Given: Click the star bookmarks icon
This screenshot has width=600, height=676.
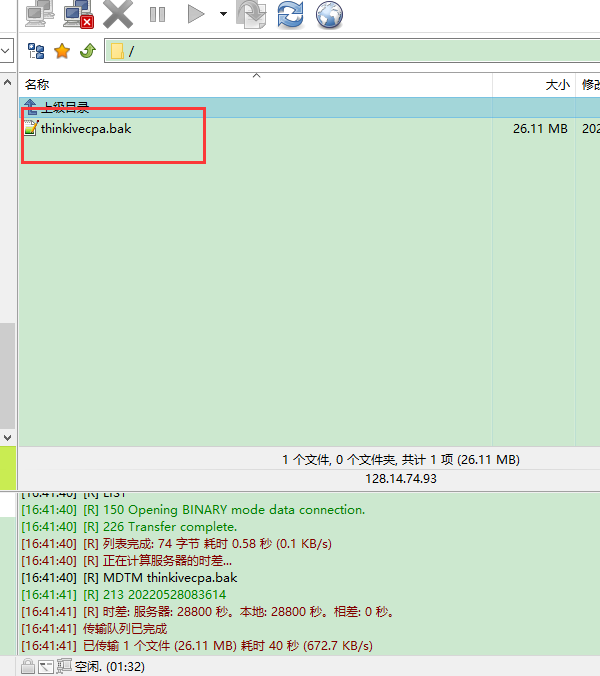Looking at the screenshot, I should pyautogui.click(x=62, y=51).
